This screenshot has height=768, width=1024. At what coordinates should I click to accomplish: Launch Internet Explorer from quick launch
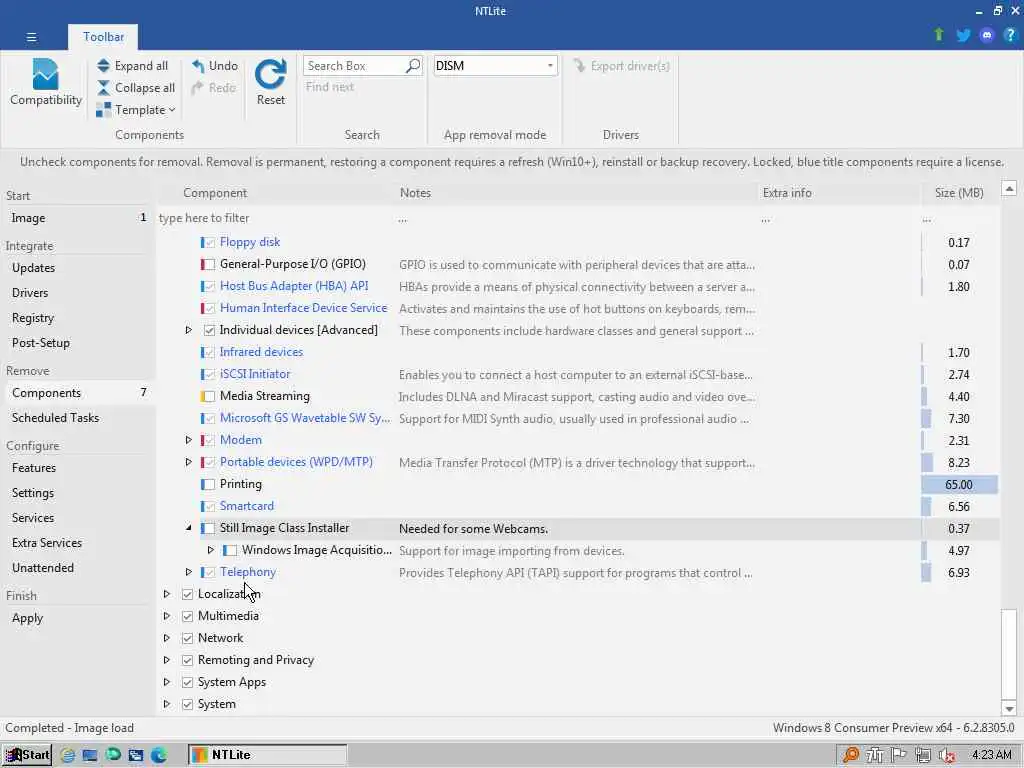(67, 755)
